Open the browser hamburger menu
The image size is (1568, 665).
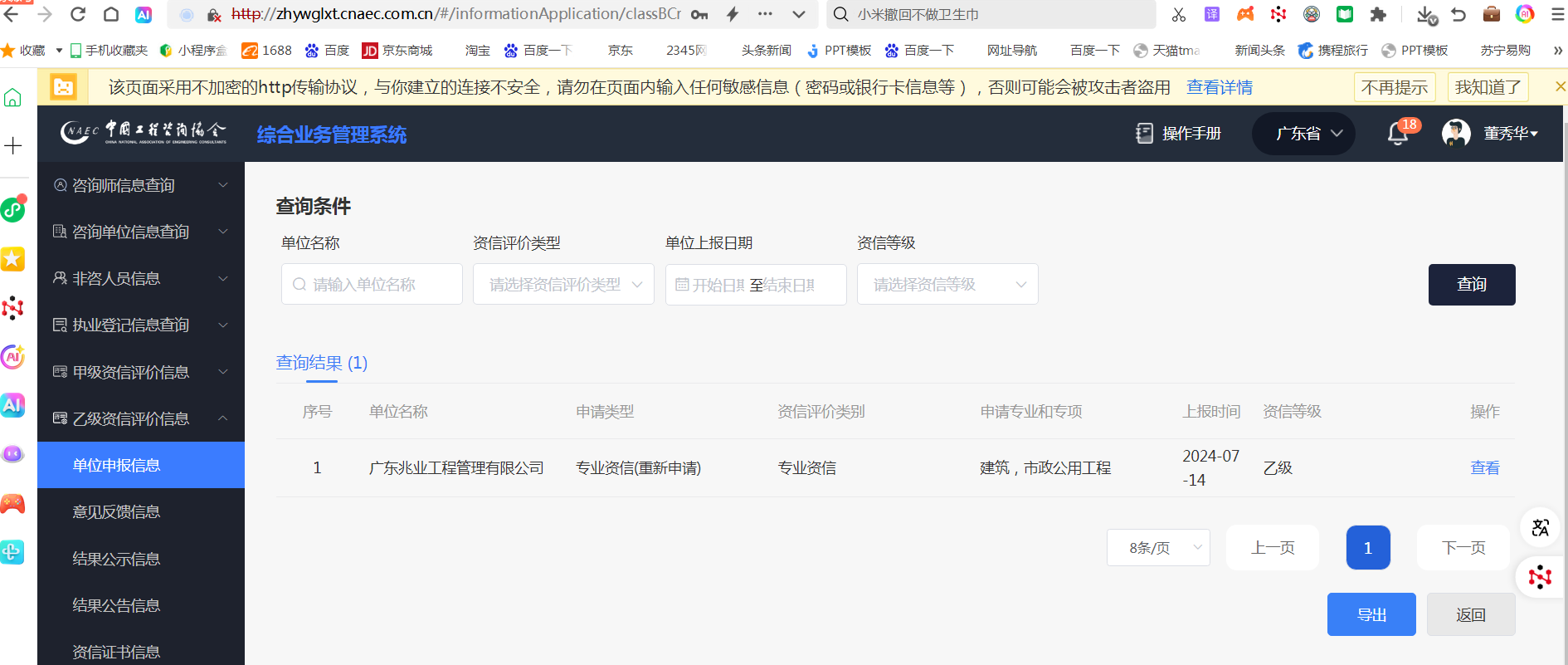pyautogui.click(x=1557, y=14)
